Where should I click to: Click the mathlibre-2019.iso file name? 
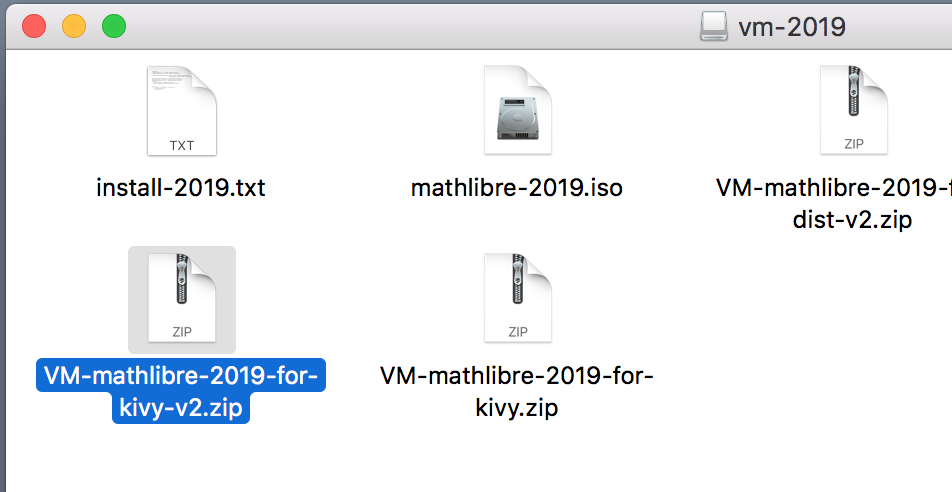click(x=517, y=188)
